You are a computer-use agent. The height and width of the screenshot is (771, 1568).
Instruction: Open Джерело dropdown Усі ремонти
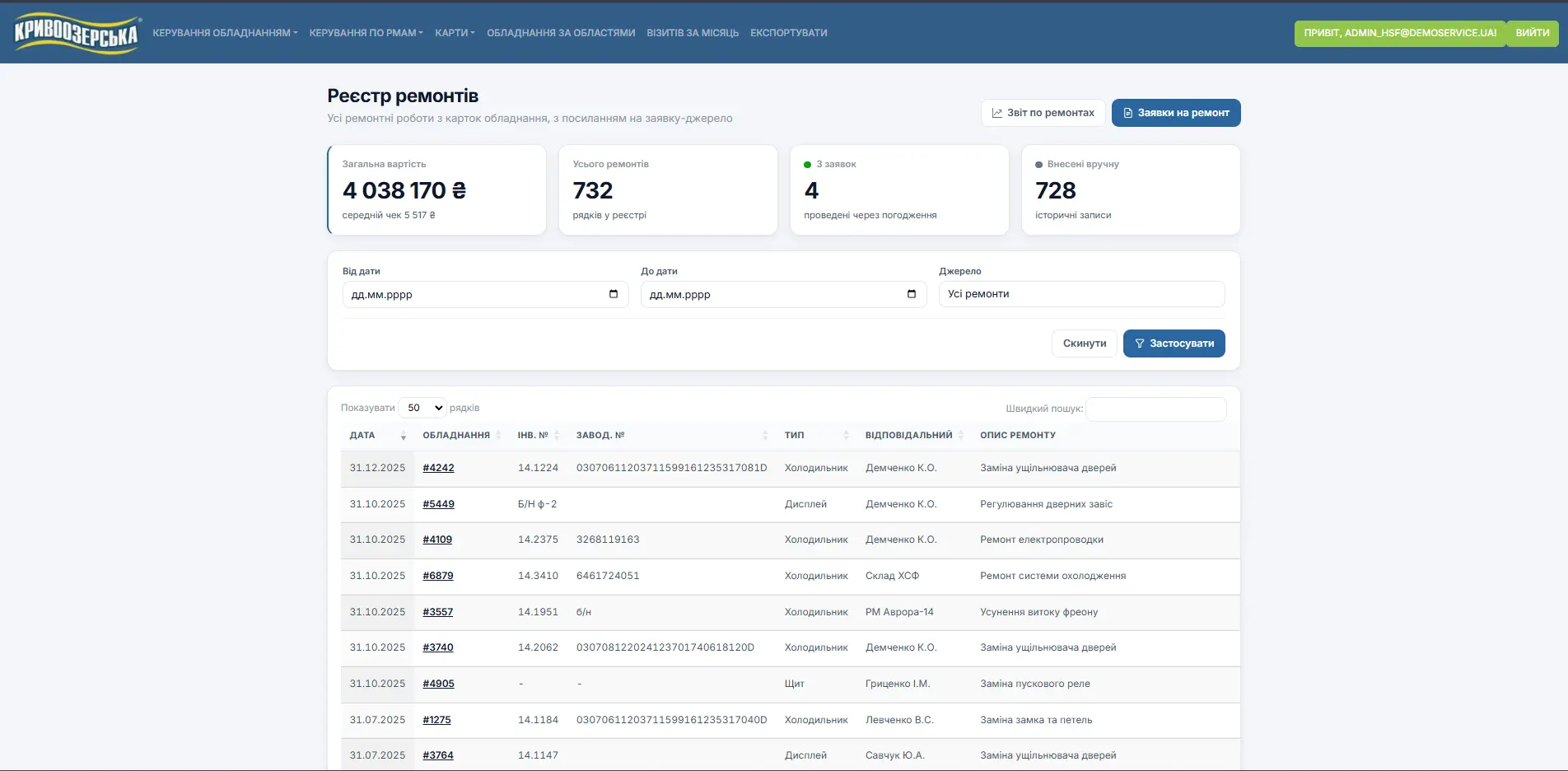(x=1081, y=294)
